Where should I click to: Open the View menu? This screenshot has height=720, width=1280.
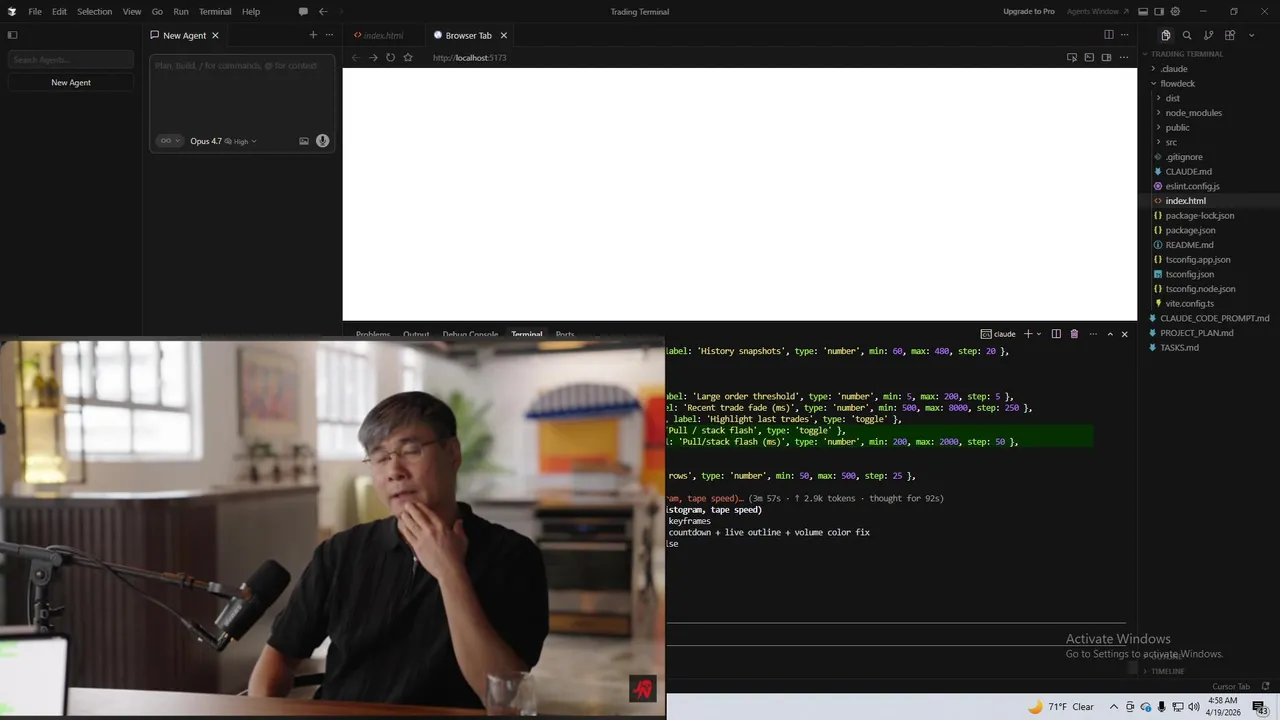point(132,11)
